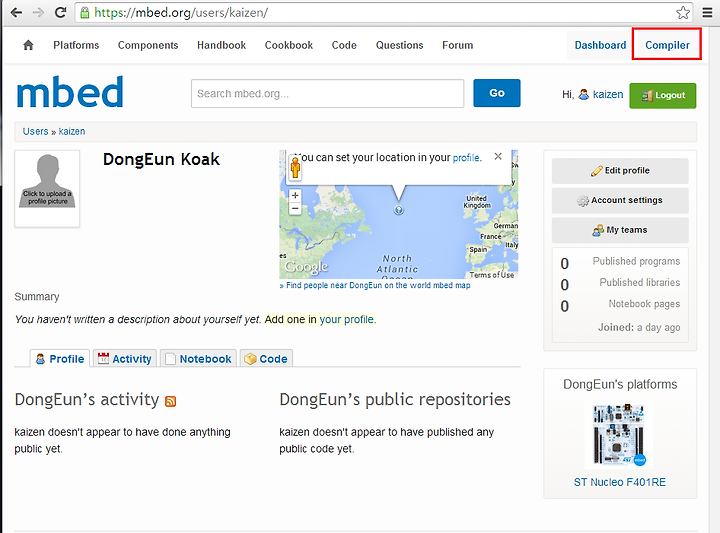This screenshot has height=533, width=720.
Task: Launch the Compiler
Action: tap(667, 45)
